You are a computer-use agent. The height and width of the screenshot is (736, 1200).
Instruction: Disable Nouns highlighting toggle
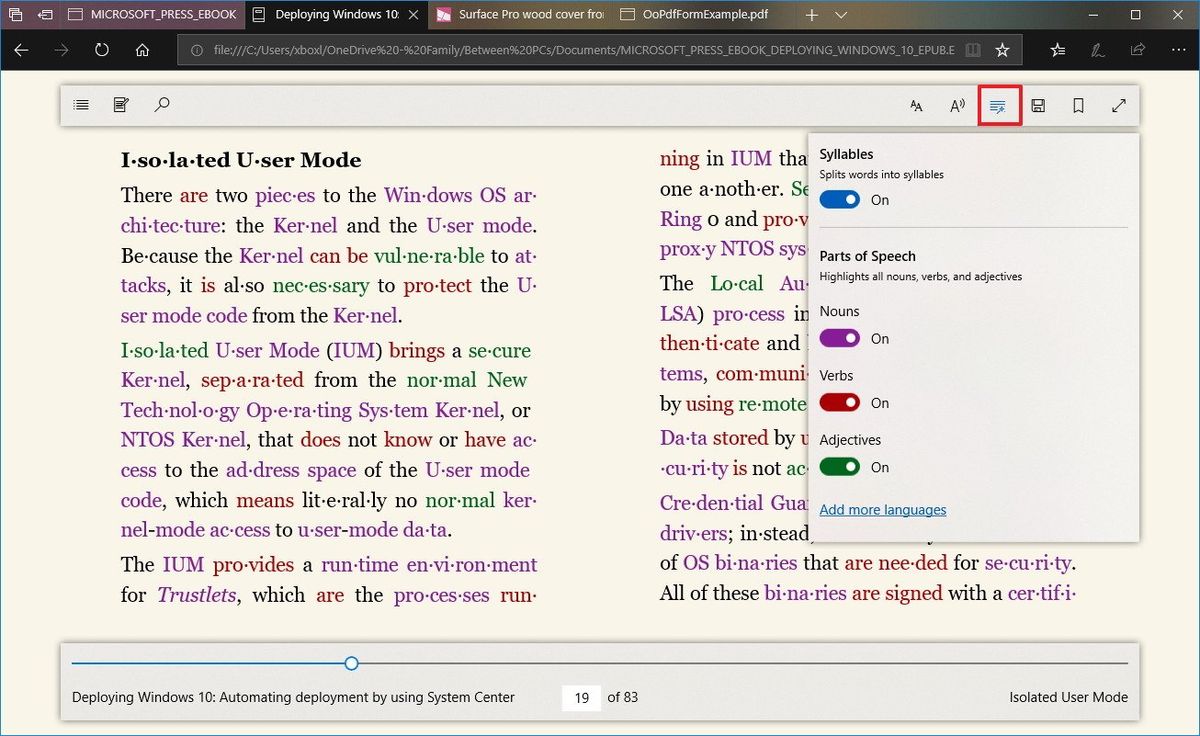coord(839,339)
